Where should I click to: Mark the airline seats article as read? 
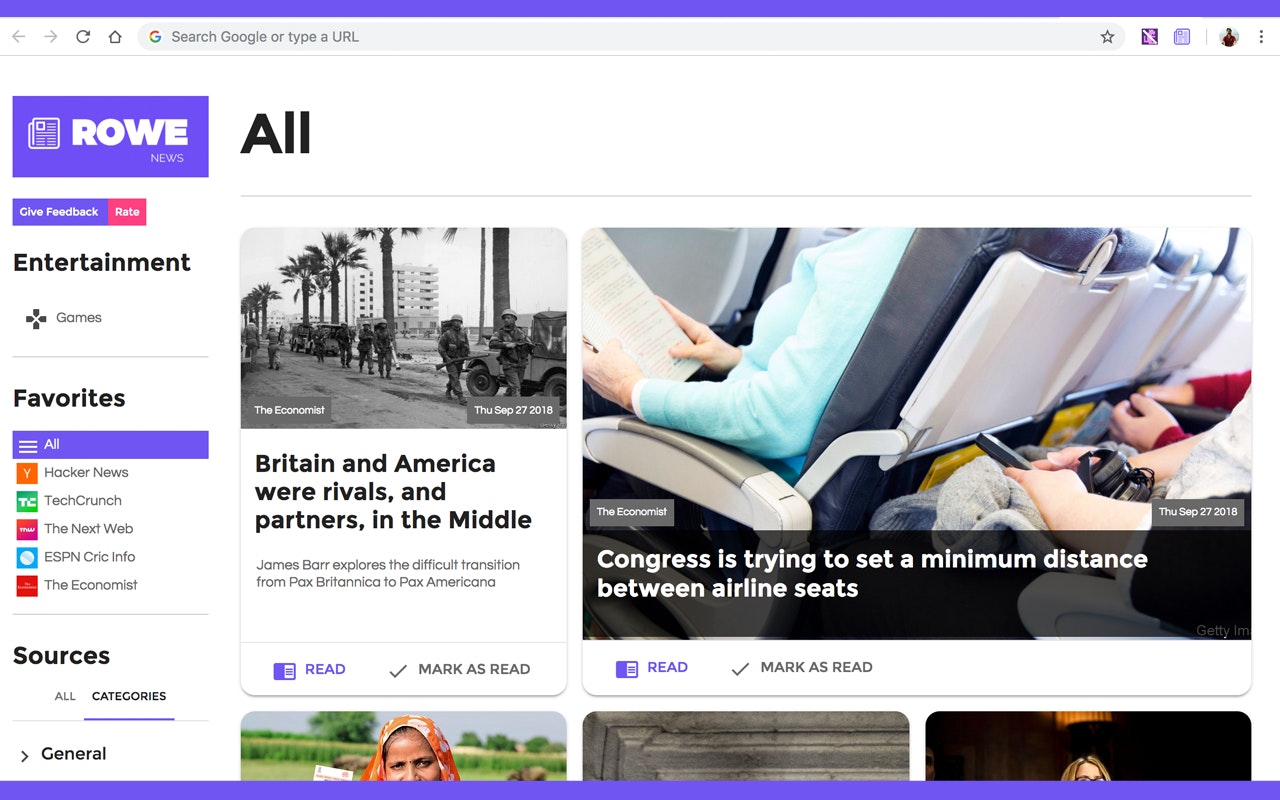pos(801,668)
